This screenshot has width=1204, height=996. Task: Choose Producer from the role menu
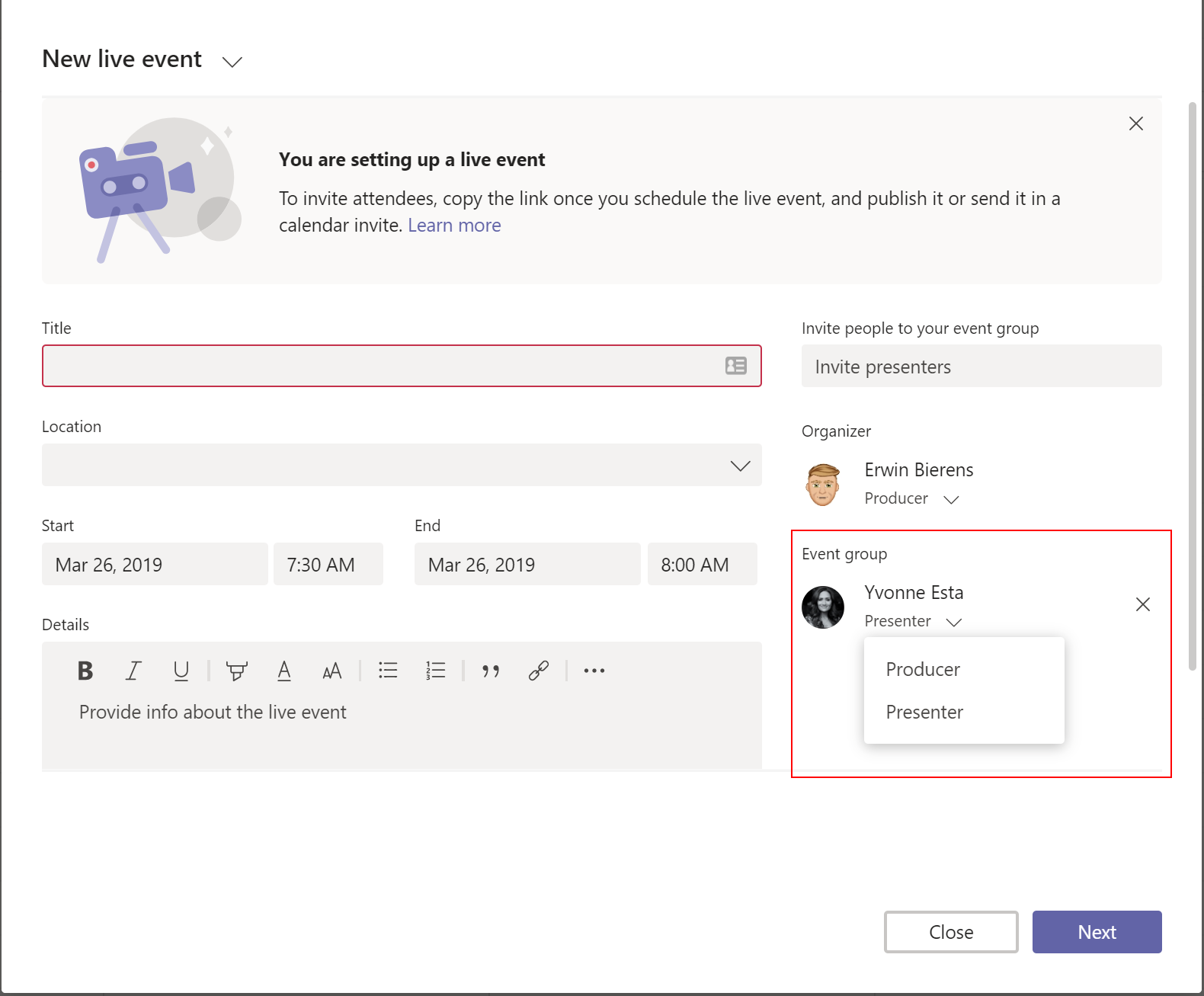tap(923, 669)
